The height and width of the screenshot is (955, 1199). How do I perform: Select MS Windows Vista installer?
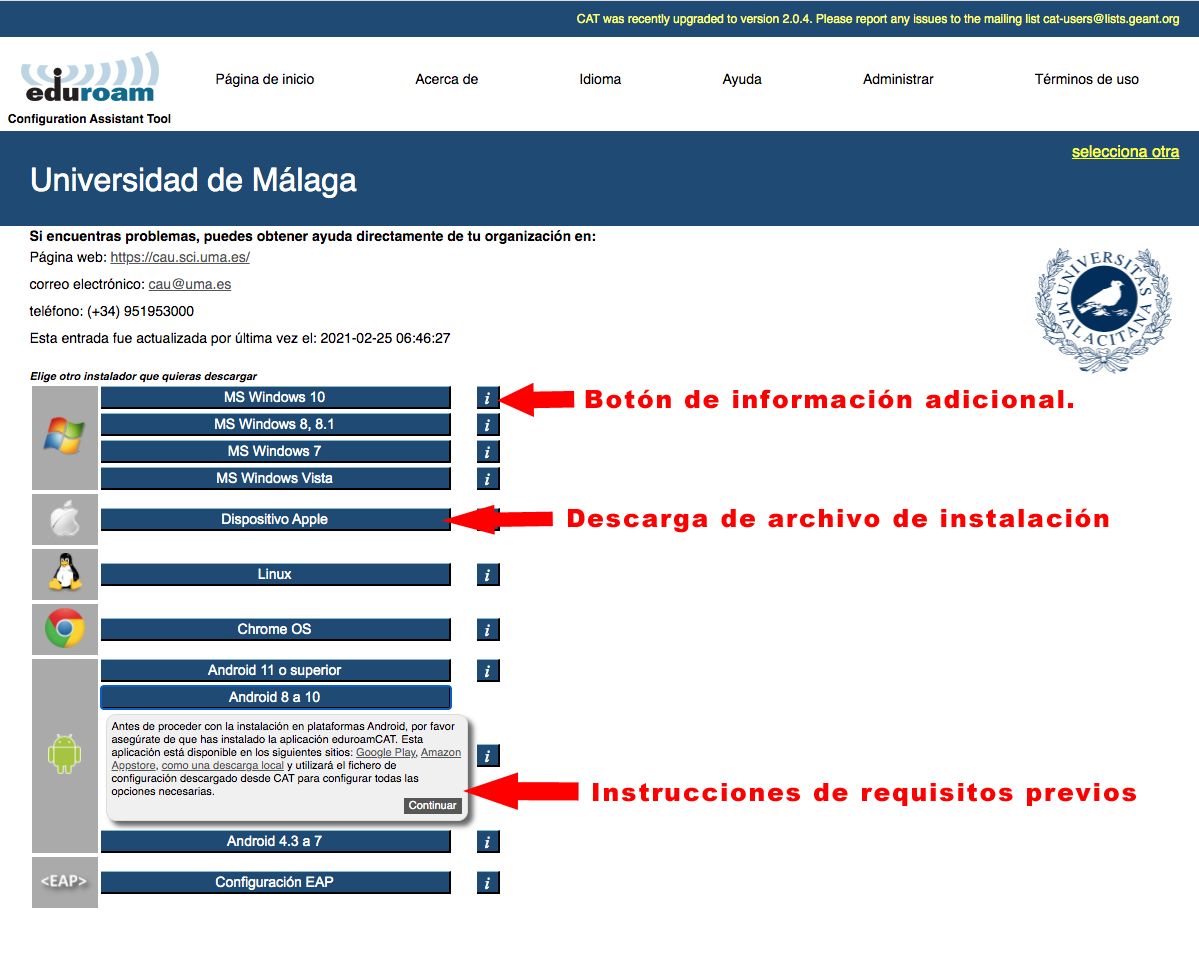(275, 478)
